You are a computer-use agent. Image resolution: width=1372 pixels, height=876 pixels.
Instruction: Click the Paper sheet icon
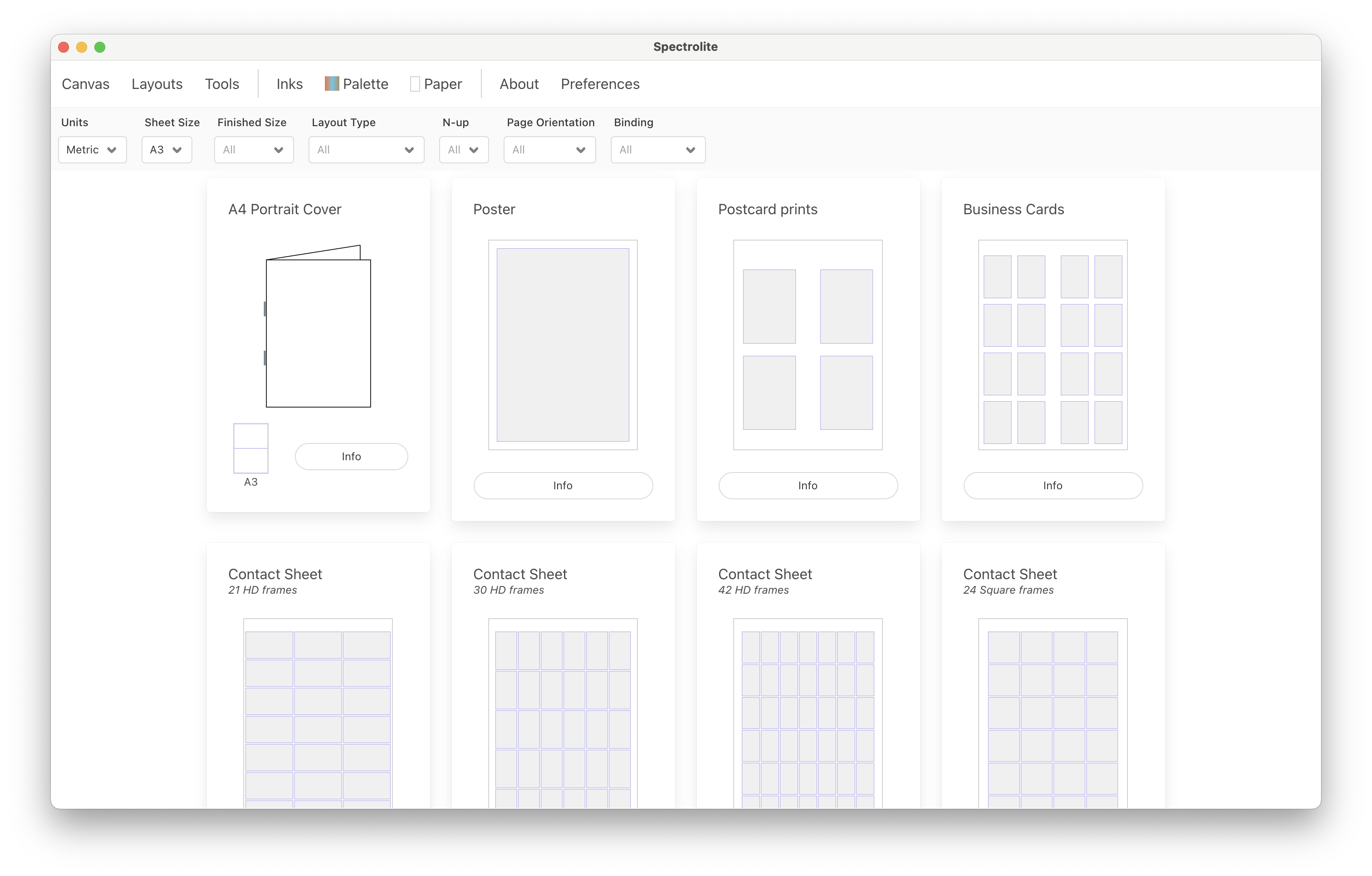tap(415, 84)
